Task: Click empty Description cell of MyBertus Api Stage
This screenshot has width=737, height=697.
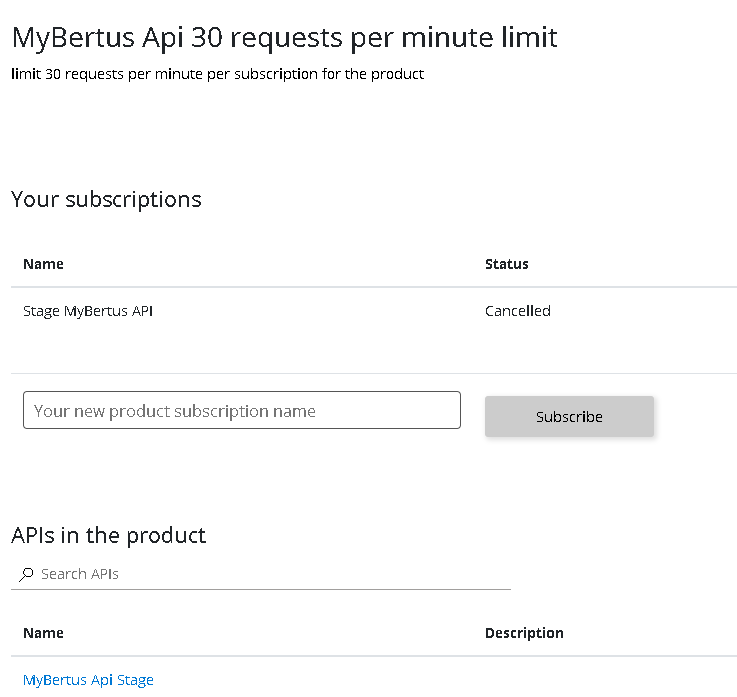Action: pyautogui.click(x=600, y=680)
